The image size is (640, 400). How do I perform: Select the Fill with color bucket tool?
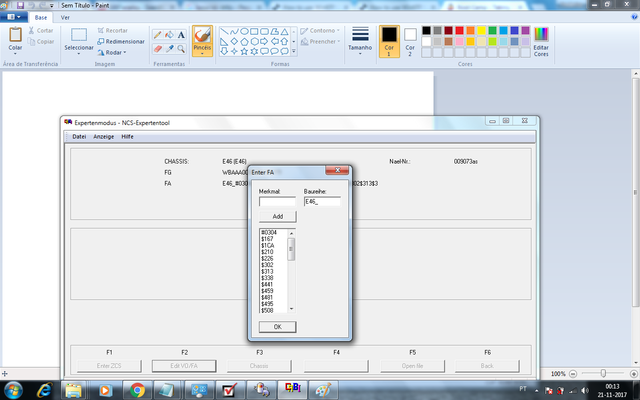(169, 35)
